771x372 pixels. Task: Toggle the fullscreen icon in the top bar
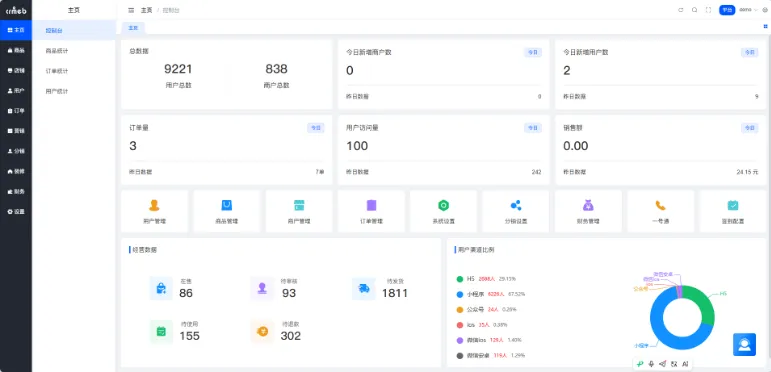[x=708, y=10]
